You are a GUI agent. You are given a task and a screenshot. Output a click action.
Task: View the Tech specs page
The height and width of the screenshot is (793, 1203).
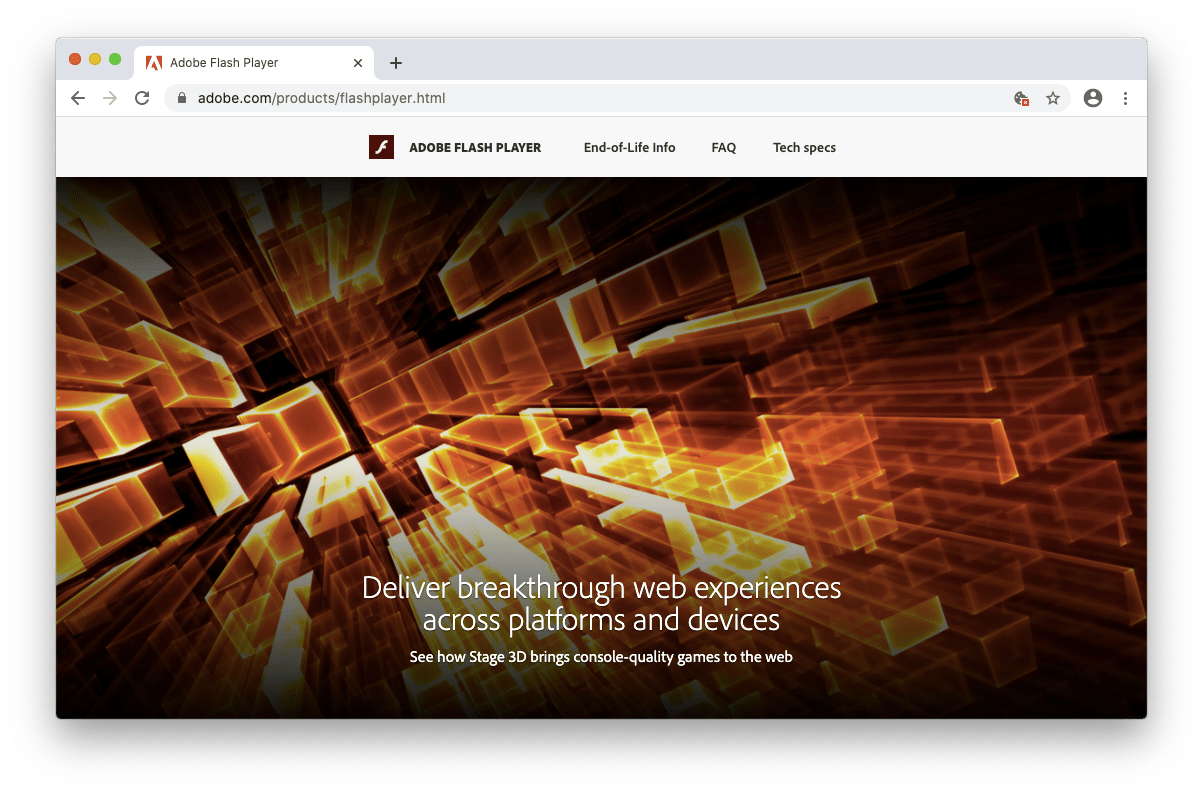(x=804, y=147)
